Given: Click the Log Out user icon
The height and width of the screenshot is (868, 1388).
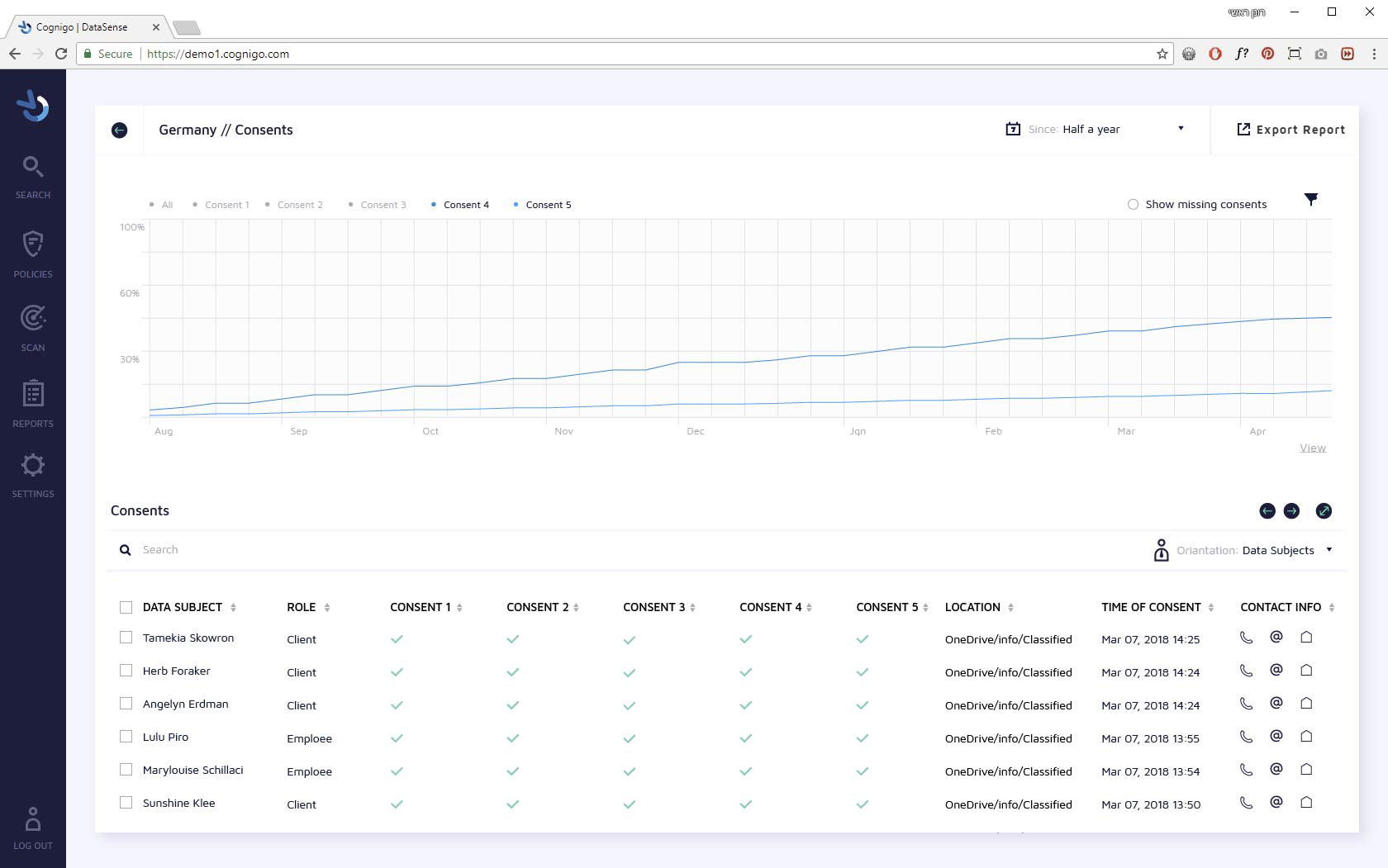Looking at the screenshot, I should pos(33,819).
